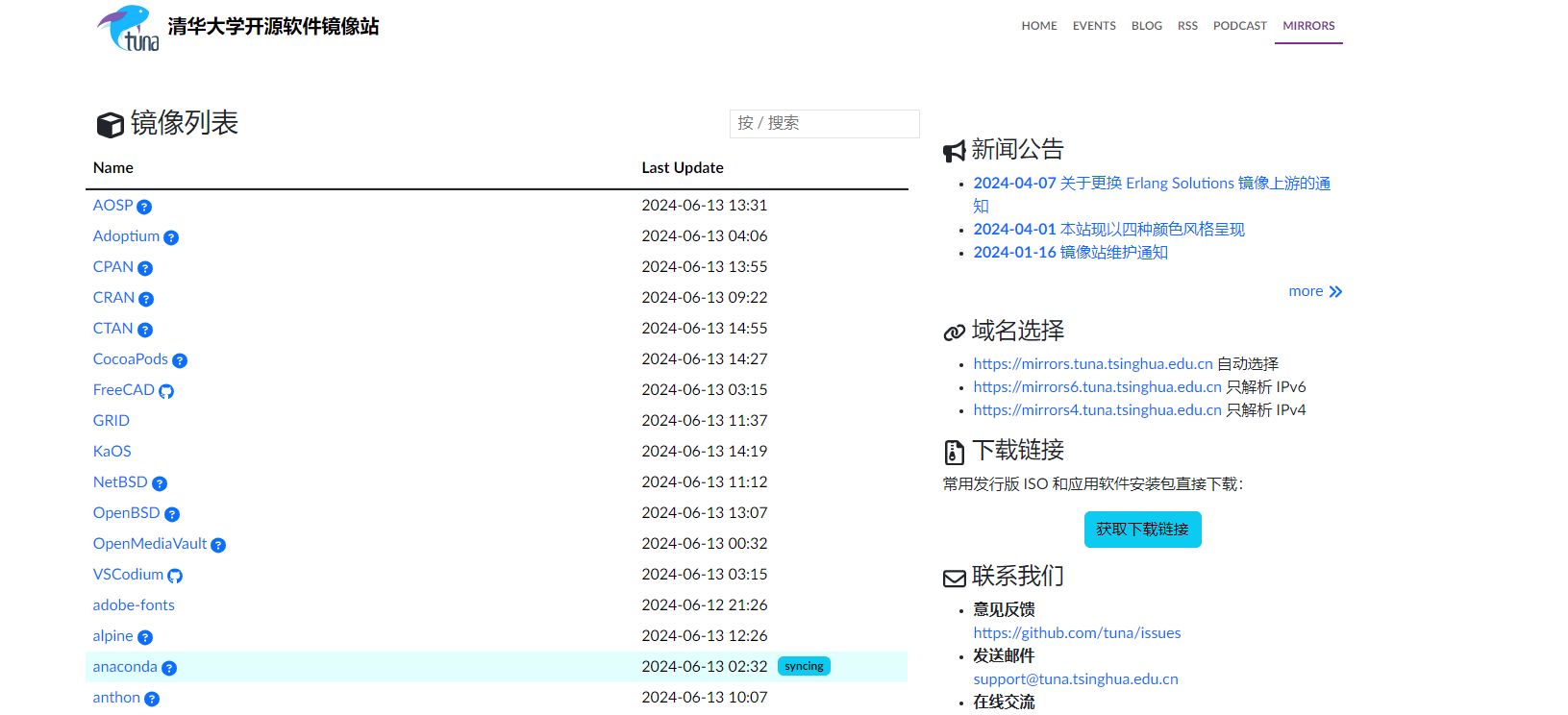1568x715 pixels.
Task: Click the double-chevron icon after more
Action: pyautogui.click(x=1335, y=292)
